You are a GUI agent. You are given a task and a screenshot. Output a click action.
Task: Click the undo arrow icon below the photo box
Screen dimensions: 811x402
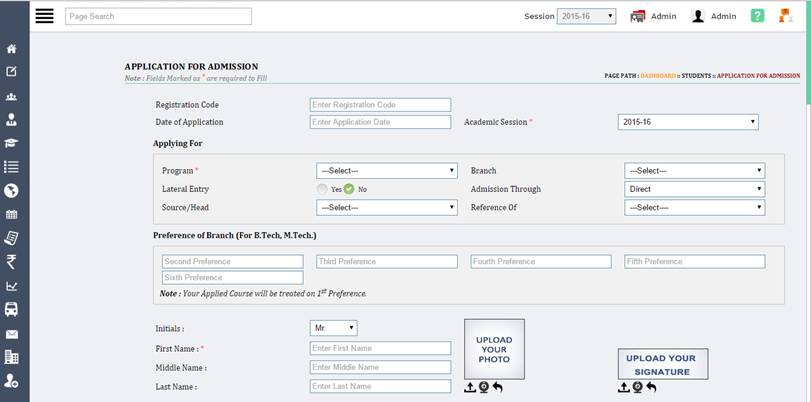click(x=497, y=387)
